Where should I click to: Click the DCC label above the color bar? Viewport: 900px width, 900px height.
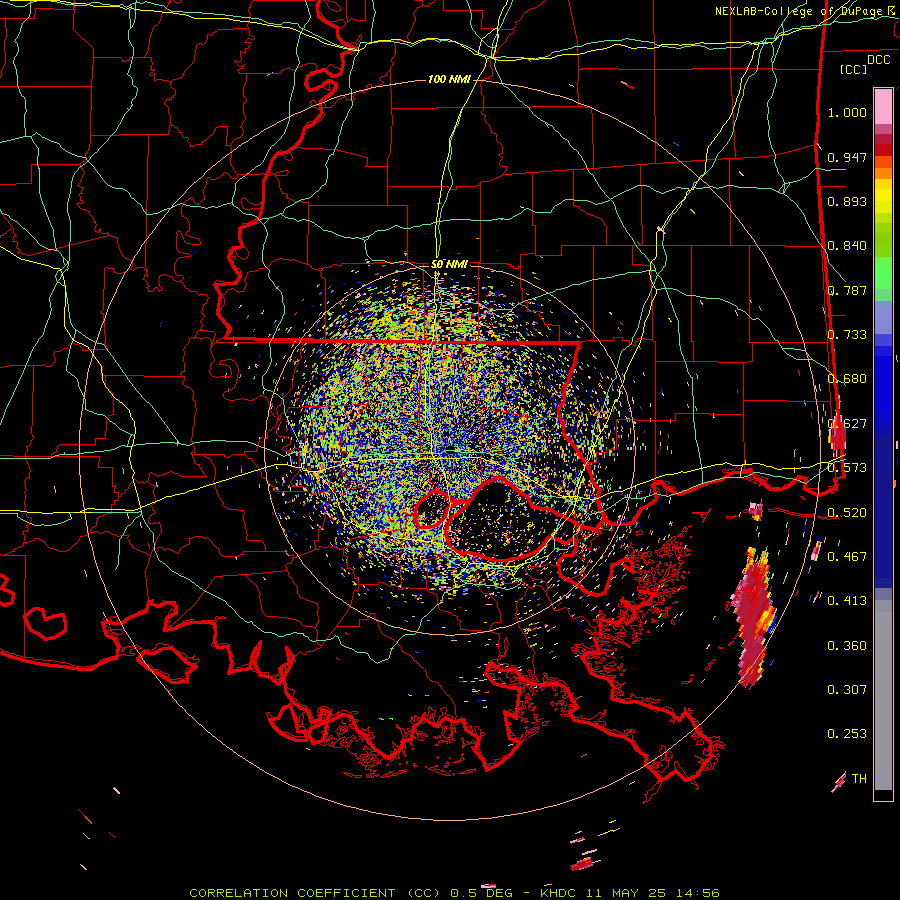click(879, 60)
